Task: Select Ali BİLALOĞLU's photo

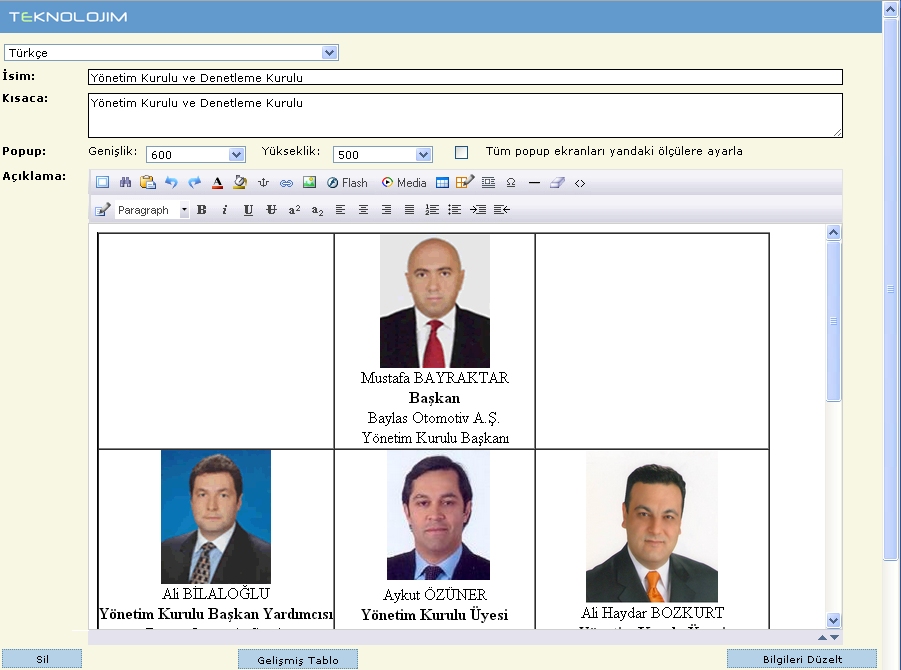Action: coord(215,517)
